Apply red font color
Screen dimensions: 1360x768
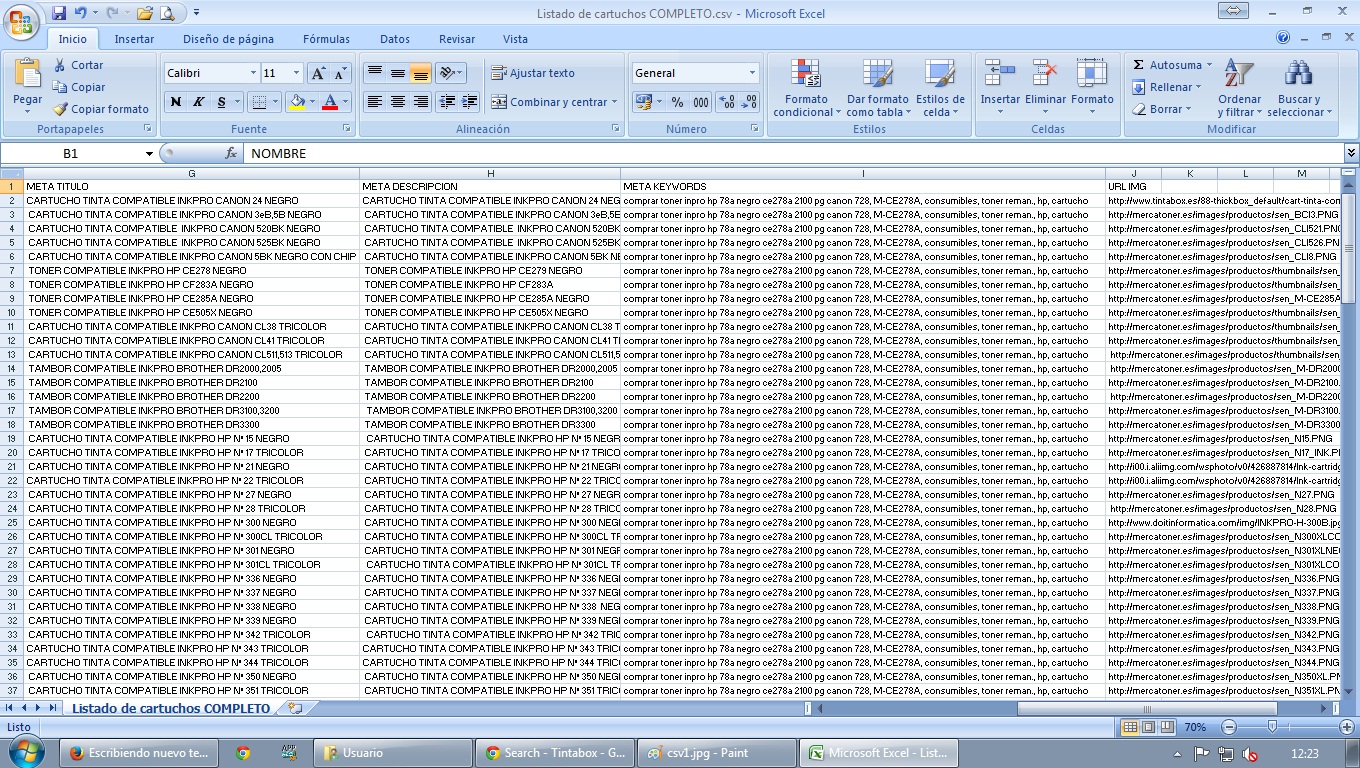[x=330, y=102]
